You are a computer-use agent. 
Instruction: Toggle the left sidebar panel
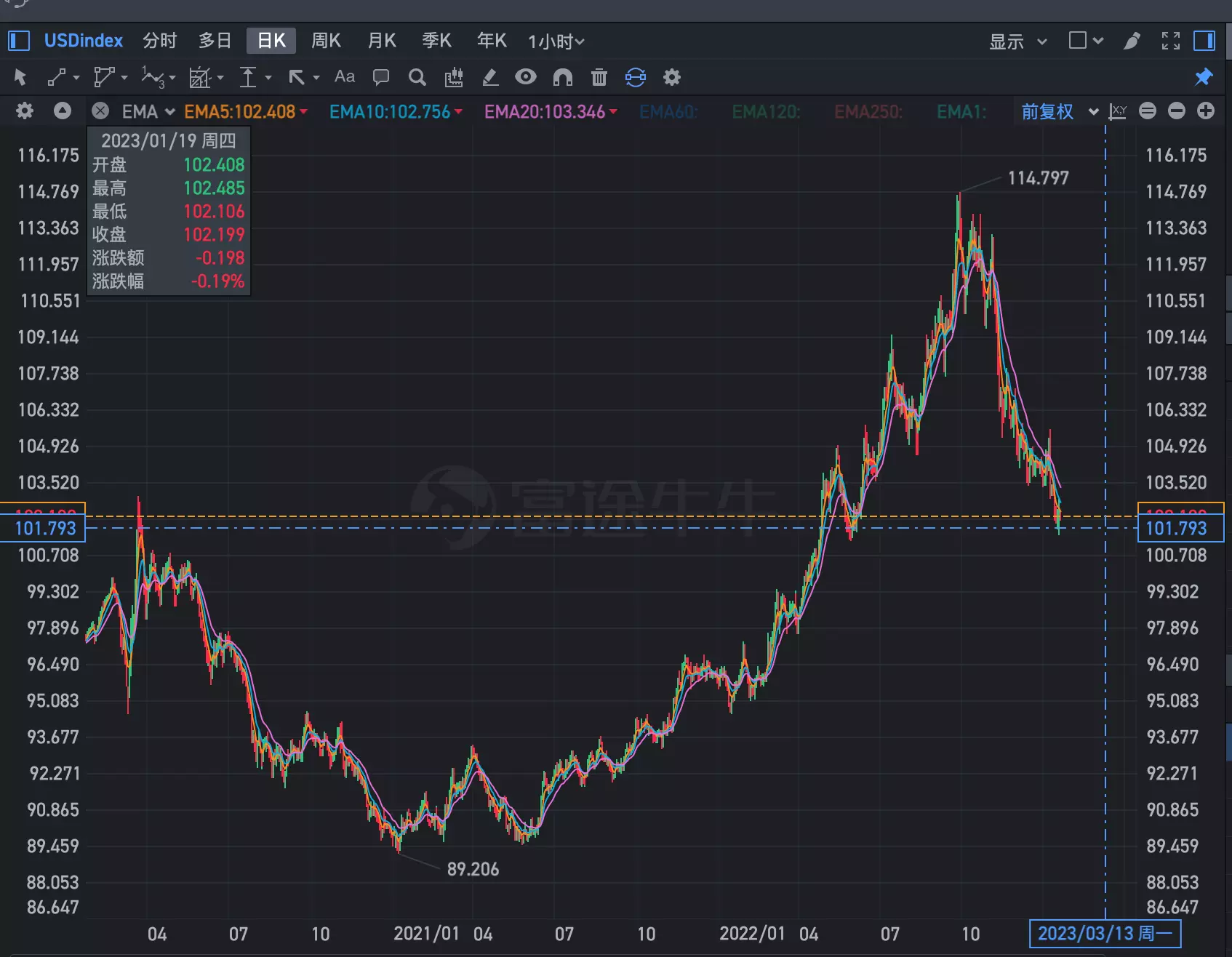(x=18, y=41)
